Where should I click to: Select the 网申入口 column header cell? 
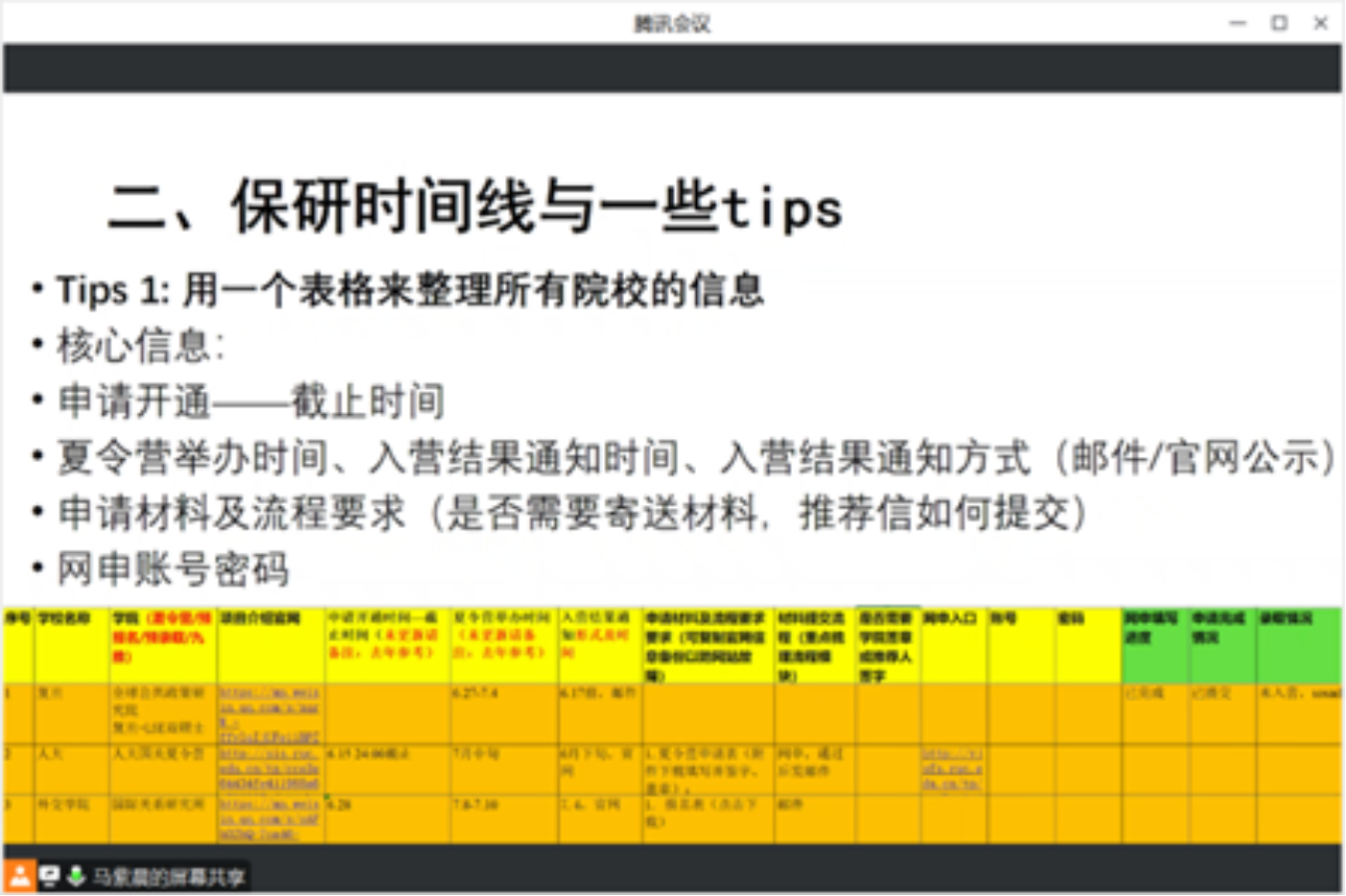(954, 644)
